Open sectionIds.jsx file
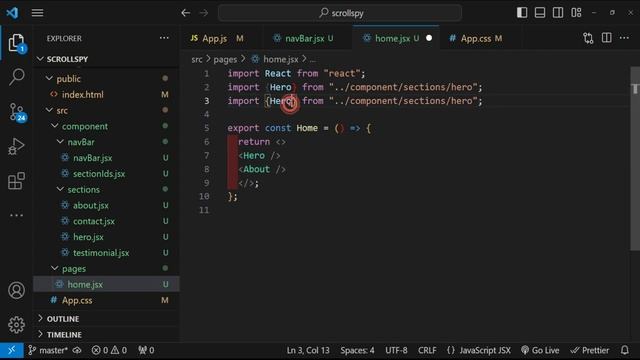The width and height of the screenshot is (640, 360). click(x=106, y=173)
